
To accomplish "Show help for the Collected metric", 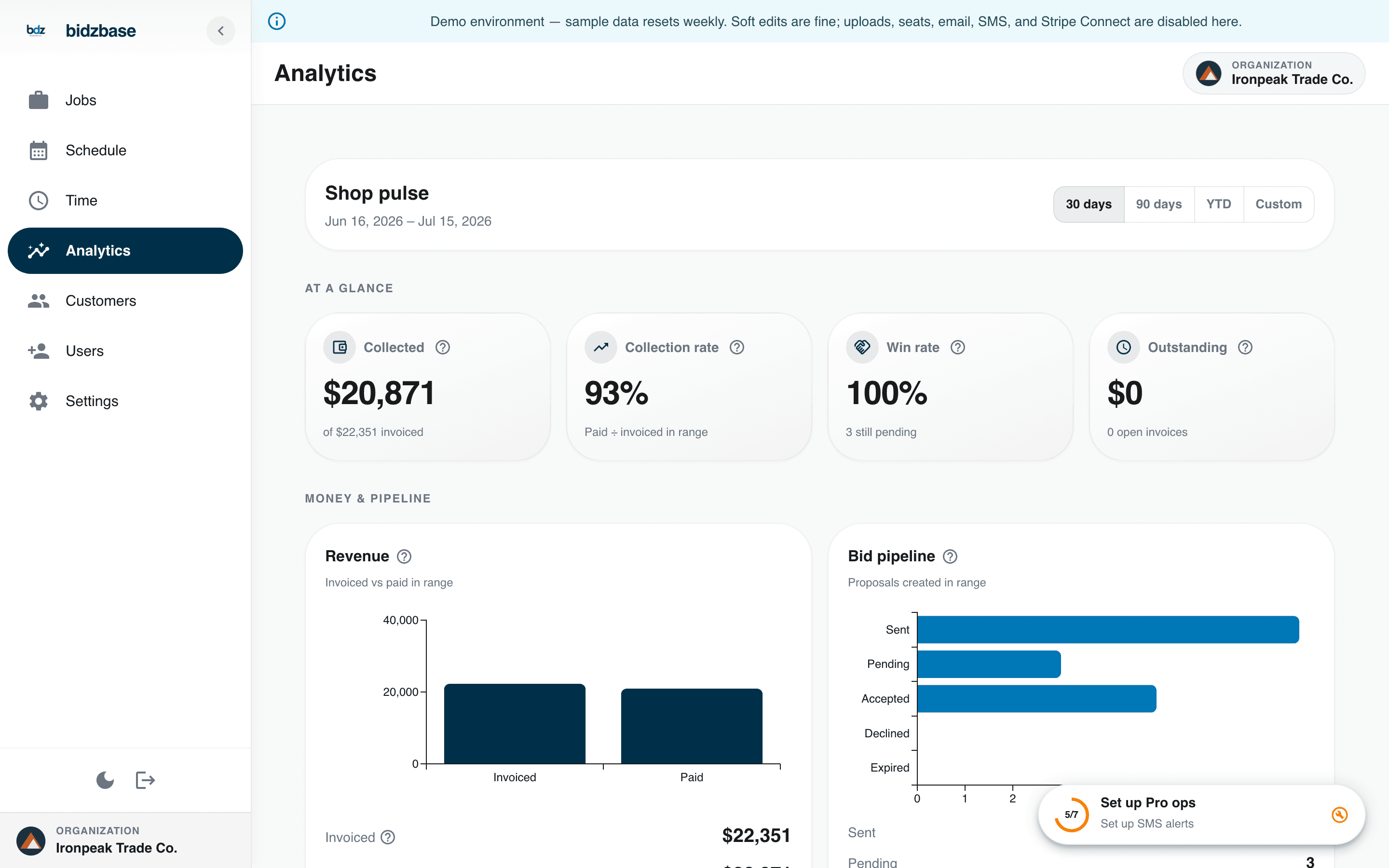I will pos(443,347).
